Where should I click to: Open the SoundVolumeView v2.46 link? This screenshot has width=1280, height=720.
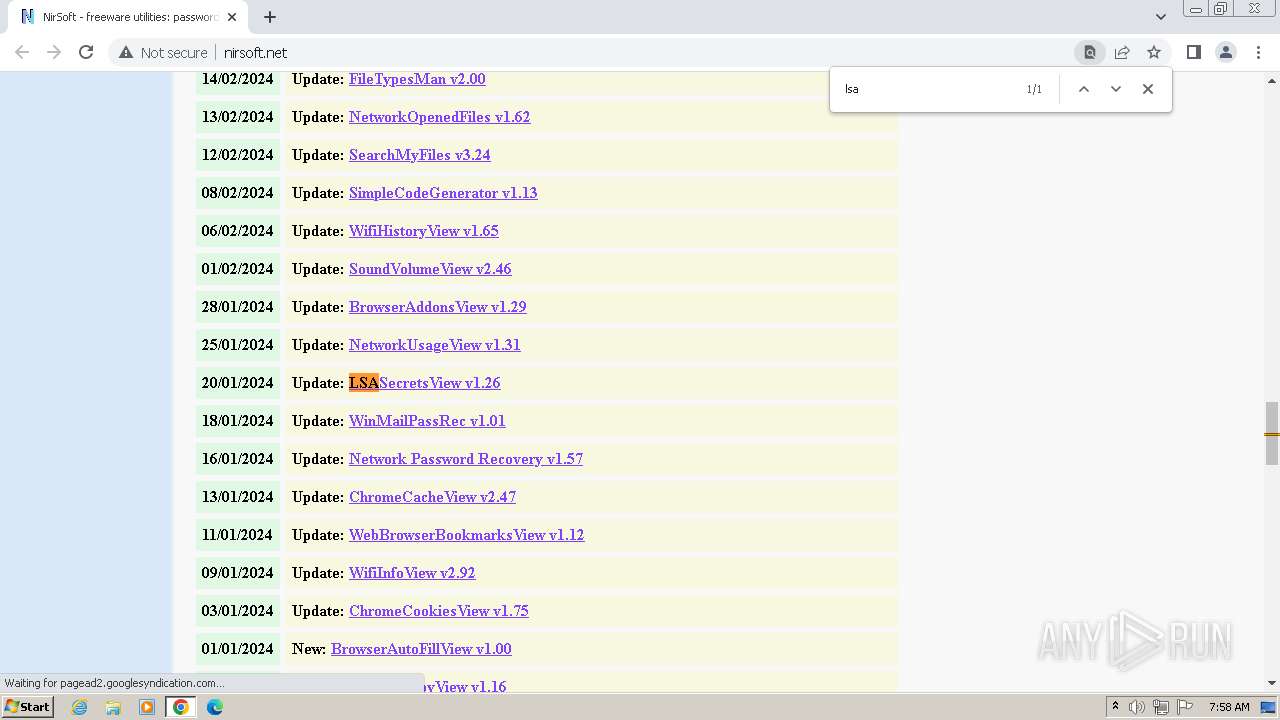tap(430, 269)
